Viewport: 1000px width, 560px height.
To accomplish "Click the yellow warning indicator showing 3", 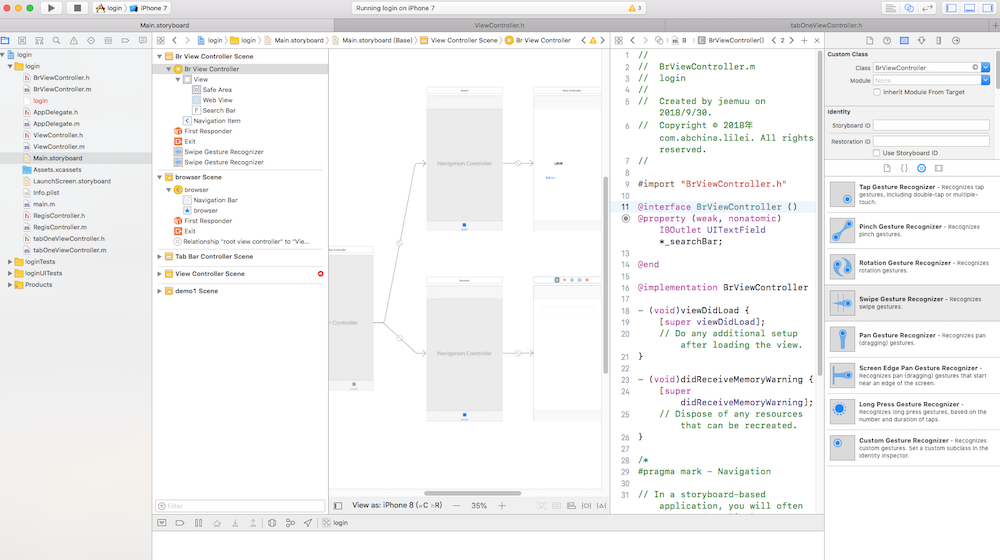I will (634, 8).
